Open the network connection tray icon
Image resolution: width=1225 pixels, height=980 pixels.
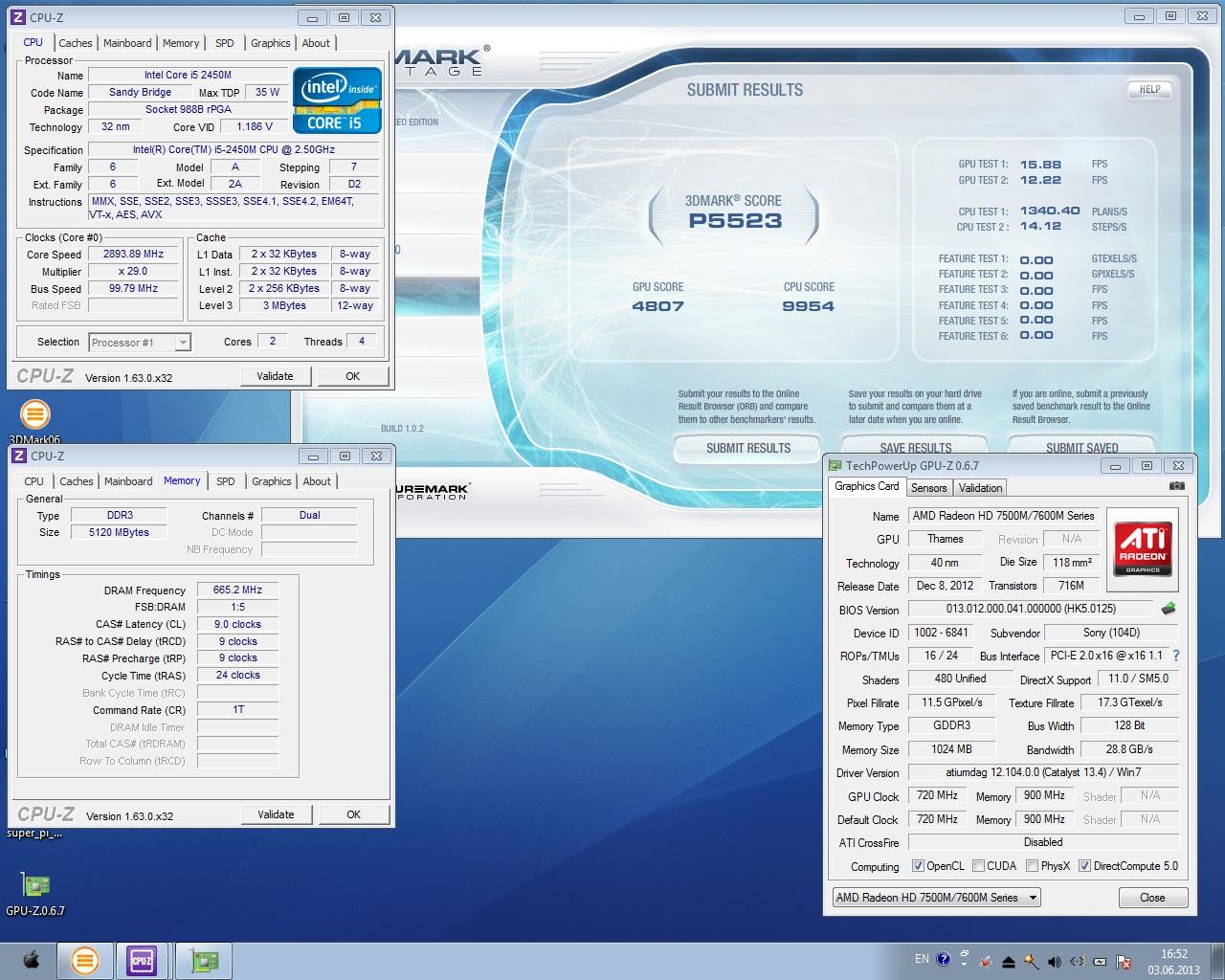pos(1078,961)
